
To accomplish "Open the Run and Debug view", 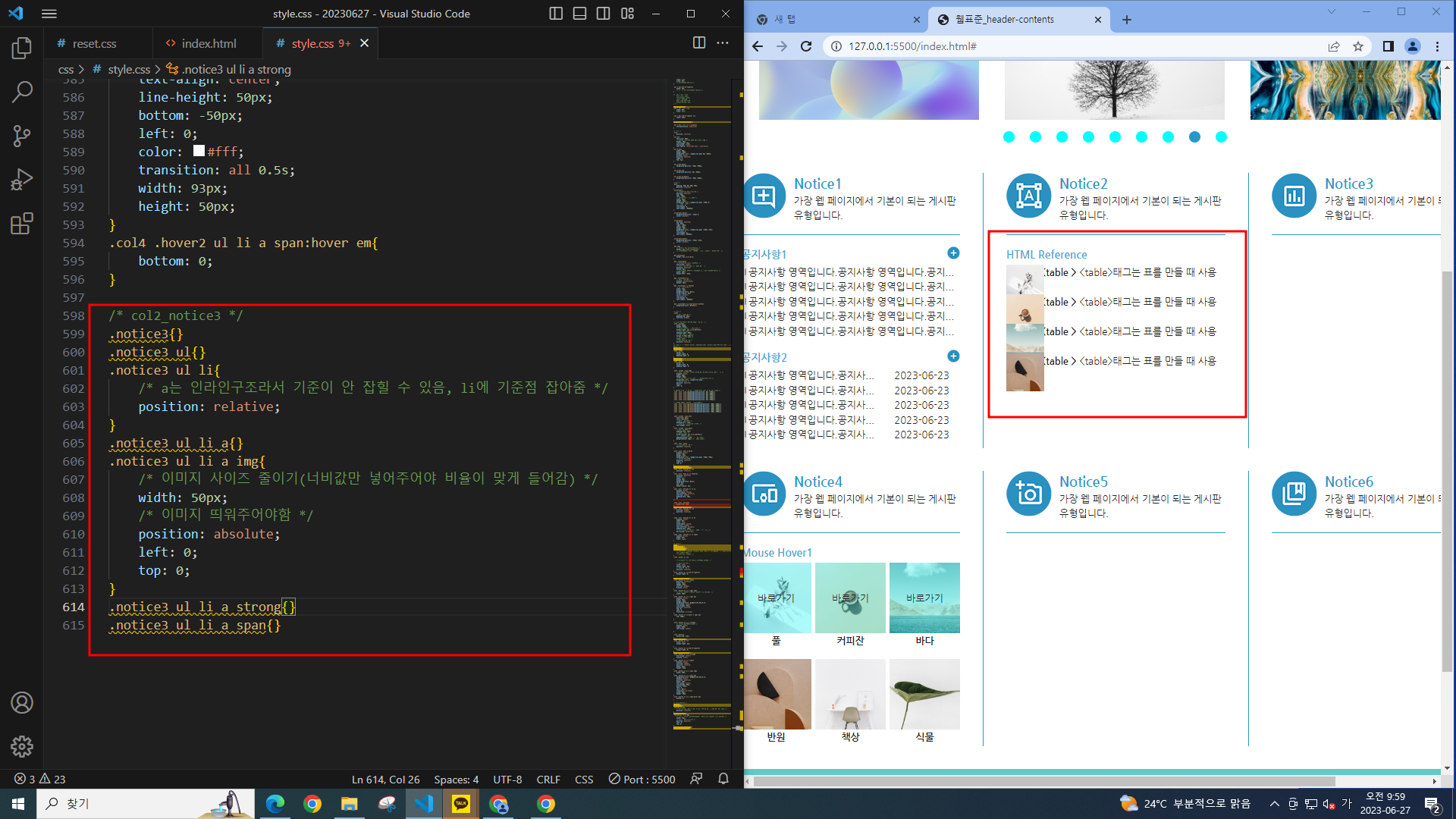I will pyautogui.click(x=22, y=180).
